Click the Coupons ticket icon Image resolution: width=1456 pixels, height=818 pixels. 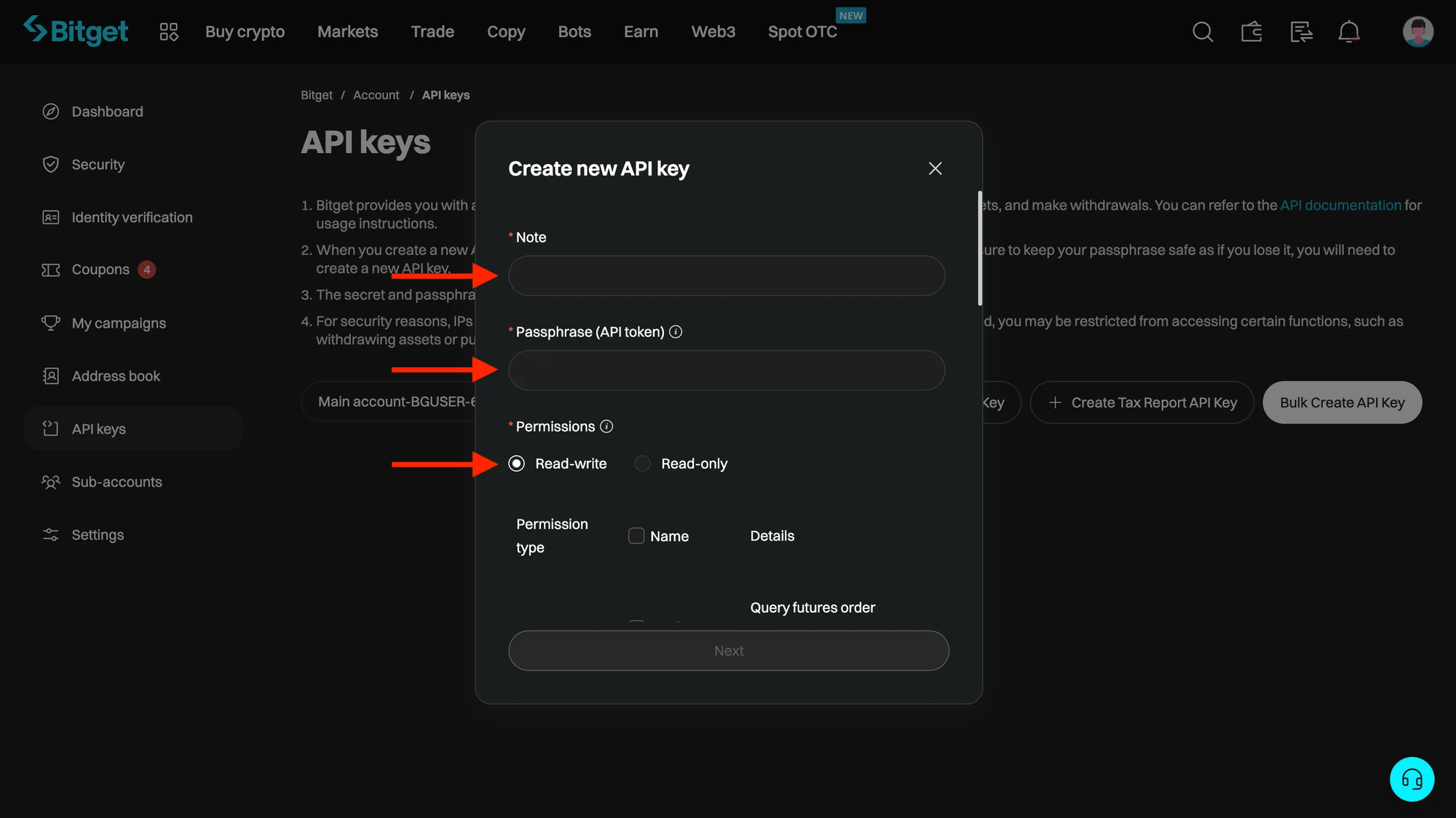50,270
